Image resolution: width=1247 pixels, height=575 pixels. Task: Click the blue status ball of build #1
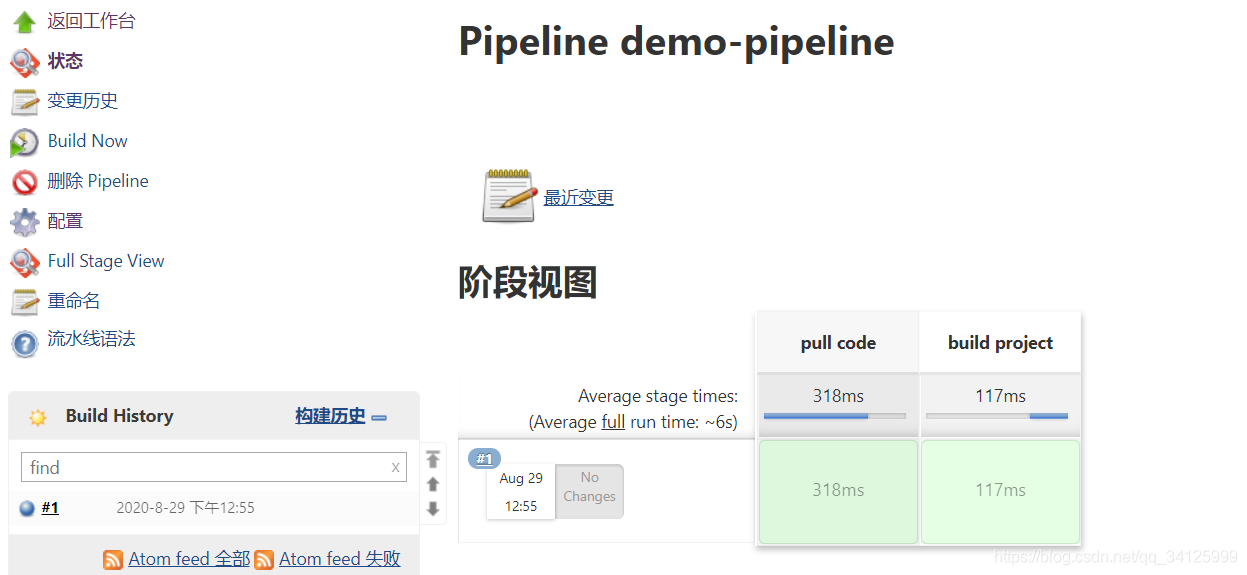(27, 508)
